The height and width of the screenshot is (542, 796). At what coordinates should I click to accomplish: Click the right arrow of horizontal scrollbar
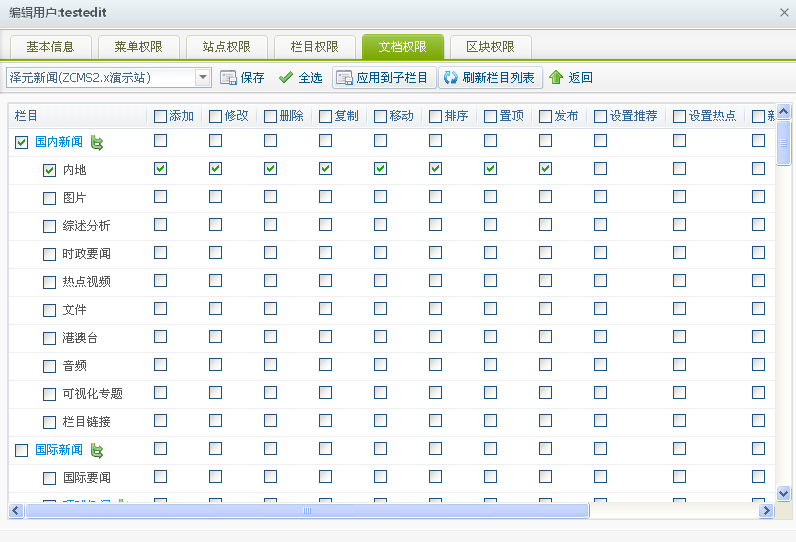[766, 511]
